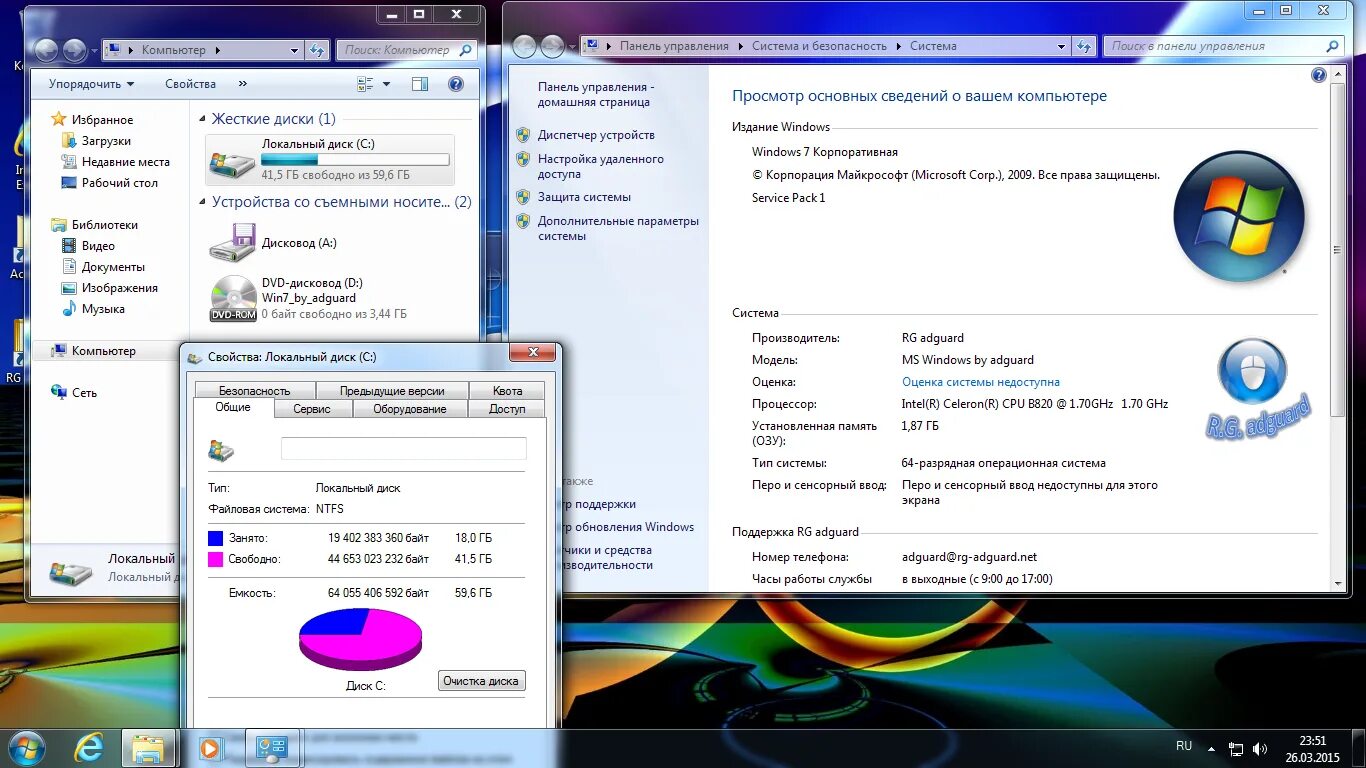Switch to Квота tab

click(x=507, y=391)
